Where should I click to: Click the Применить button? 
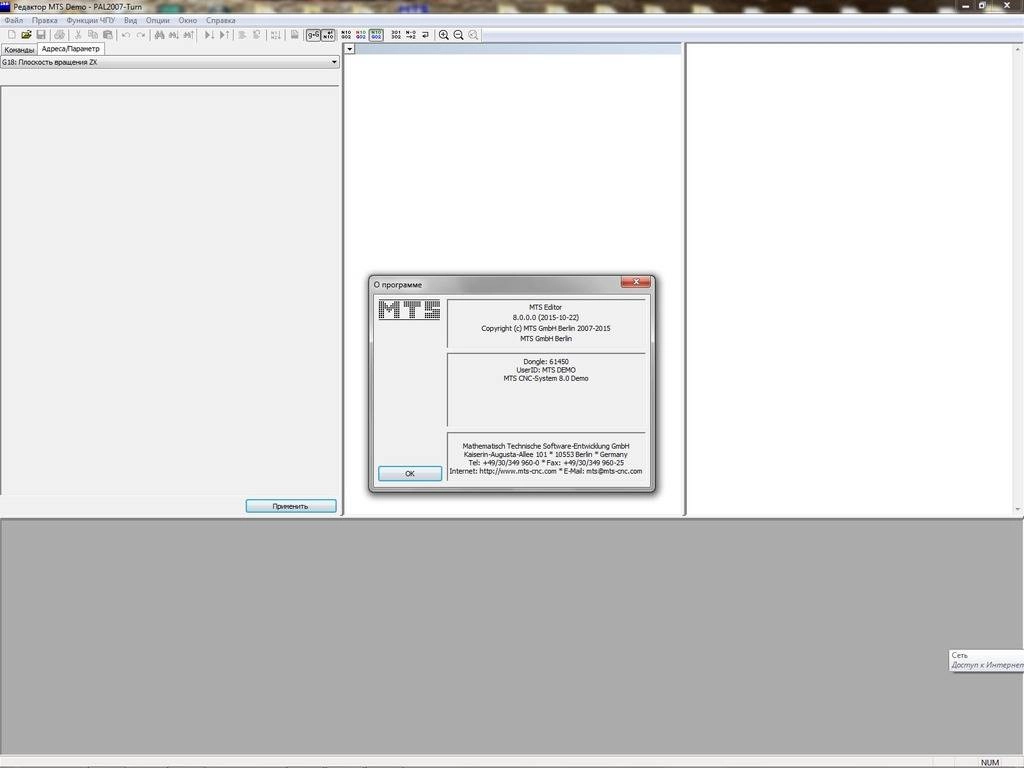click(x=291, y=506)
